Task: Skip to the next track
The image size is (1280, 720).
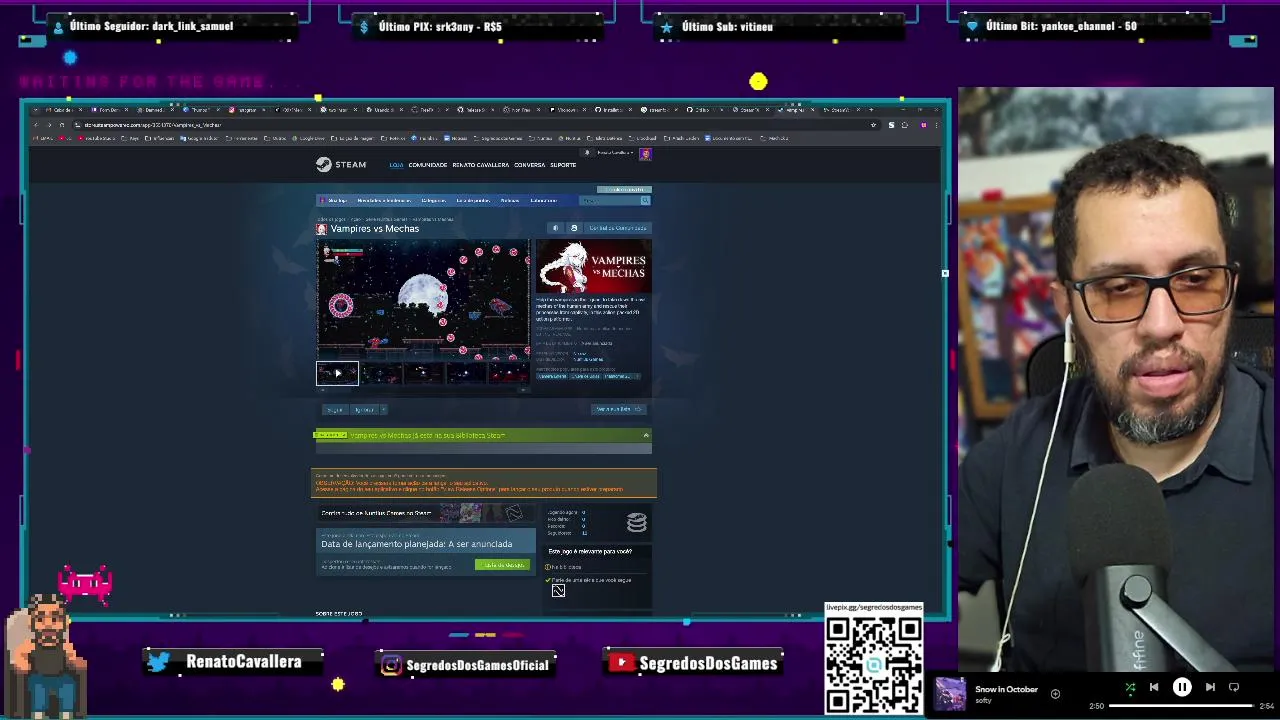Action: click(x=1210, y=687)
